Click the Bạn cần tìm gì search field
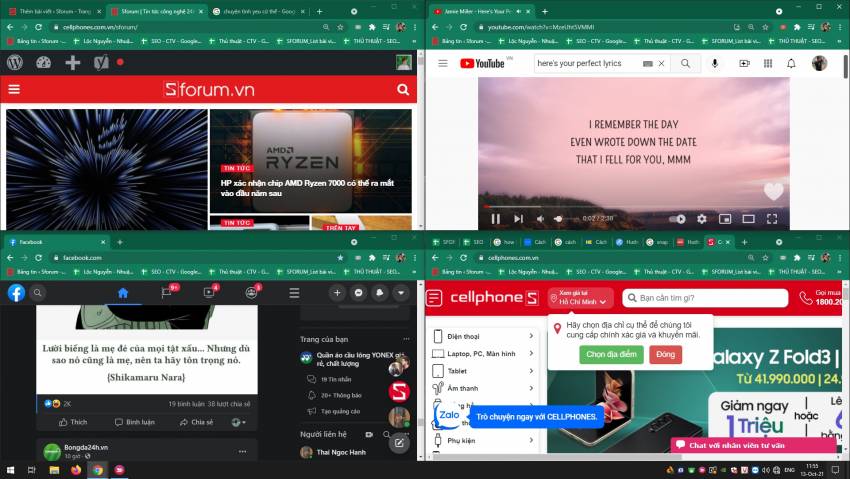The image size is (850, 479). [x=705, y=297]
